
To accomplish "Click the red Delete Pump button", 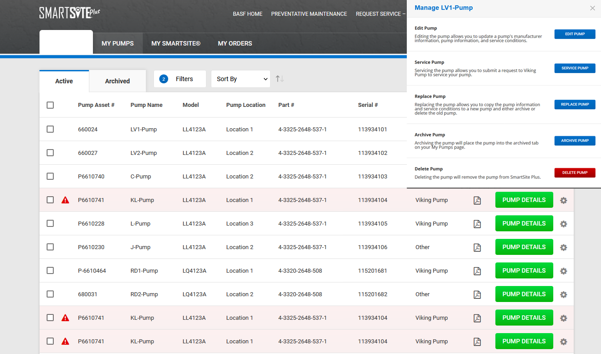I will (575, 173).
